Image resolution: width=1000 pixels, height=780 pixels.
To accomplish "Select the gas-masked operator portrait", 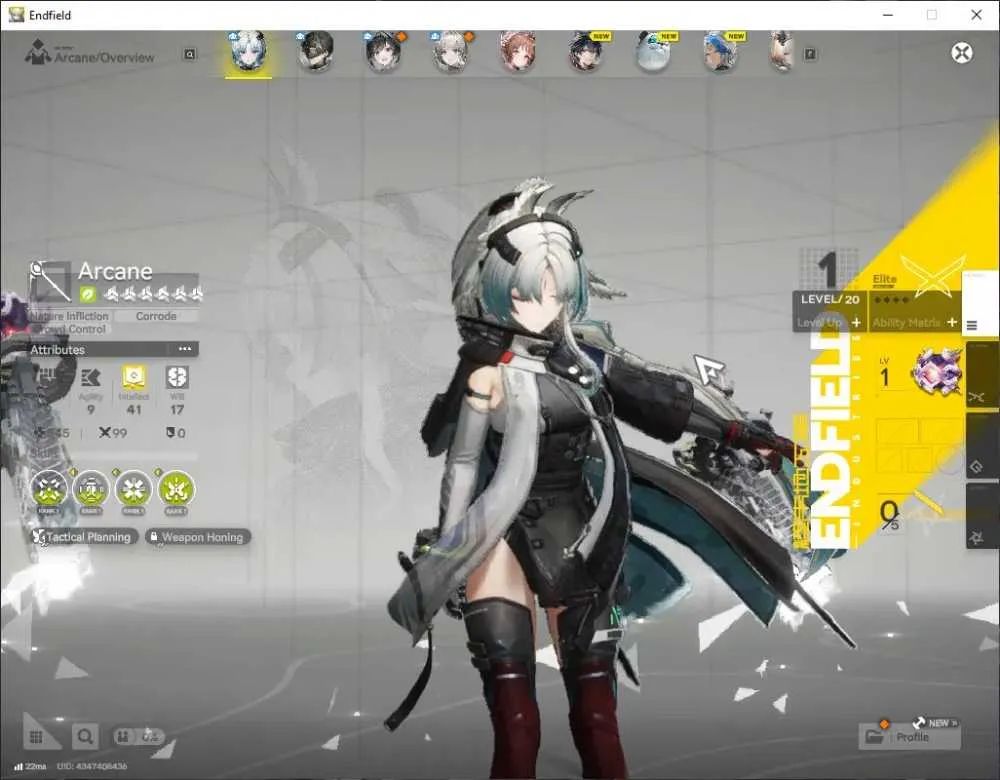I will [x=316, y=52].
